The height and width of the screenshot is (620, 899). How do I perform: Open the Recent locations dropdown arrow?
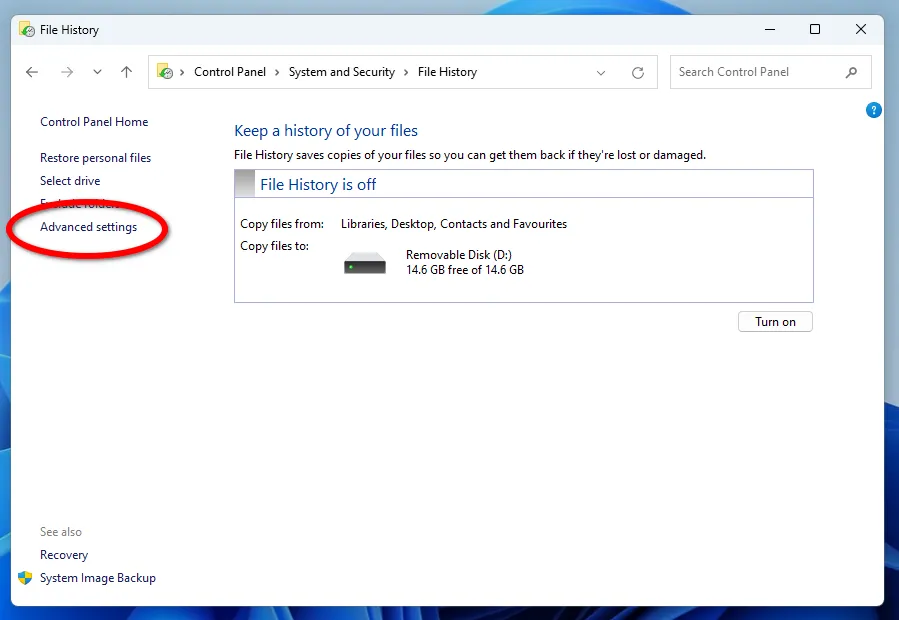coord(97,72)
